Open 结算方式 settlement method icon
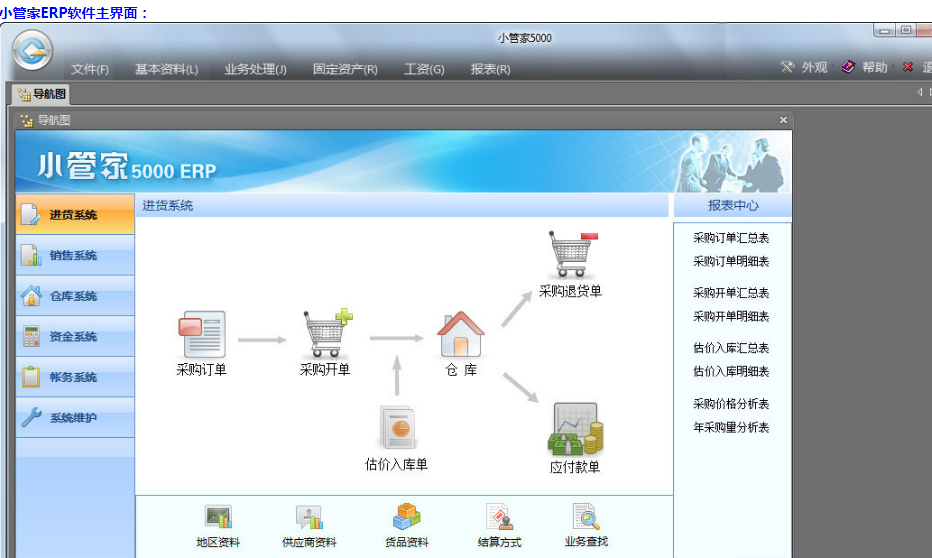Image resolution: width=932 pixels, height=558 pixels. tap(499, 517)
